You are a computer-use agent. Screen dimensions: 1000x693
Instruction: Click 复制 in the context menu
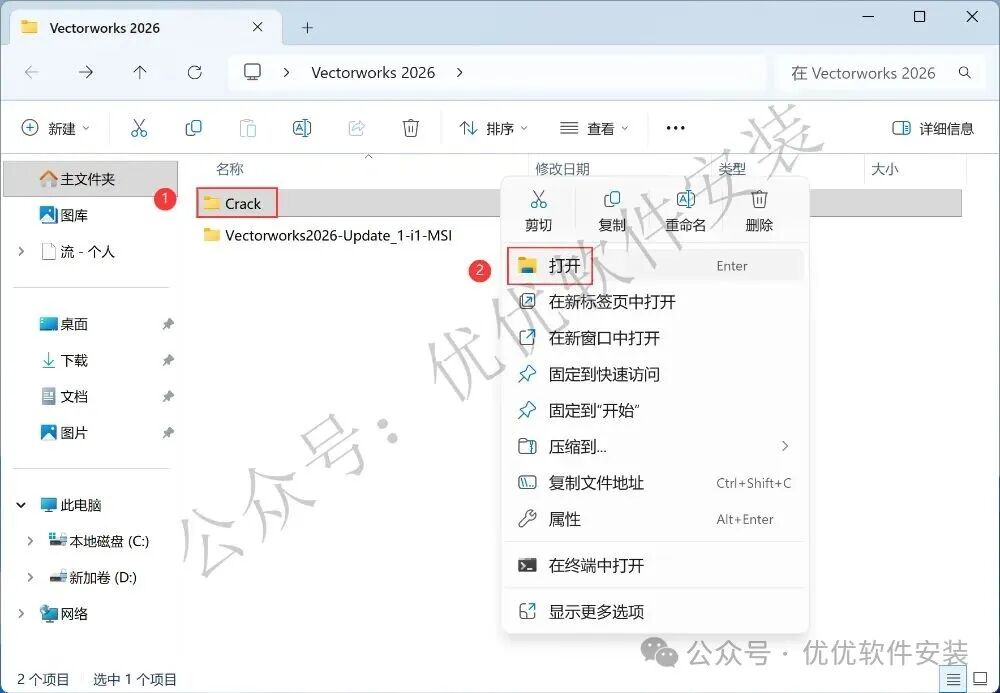pos(612,209)
